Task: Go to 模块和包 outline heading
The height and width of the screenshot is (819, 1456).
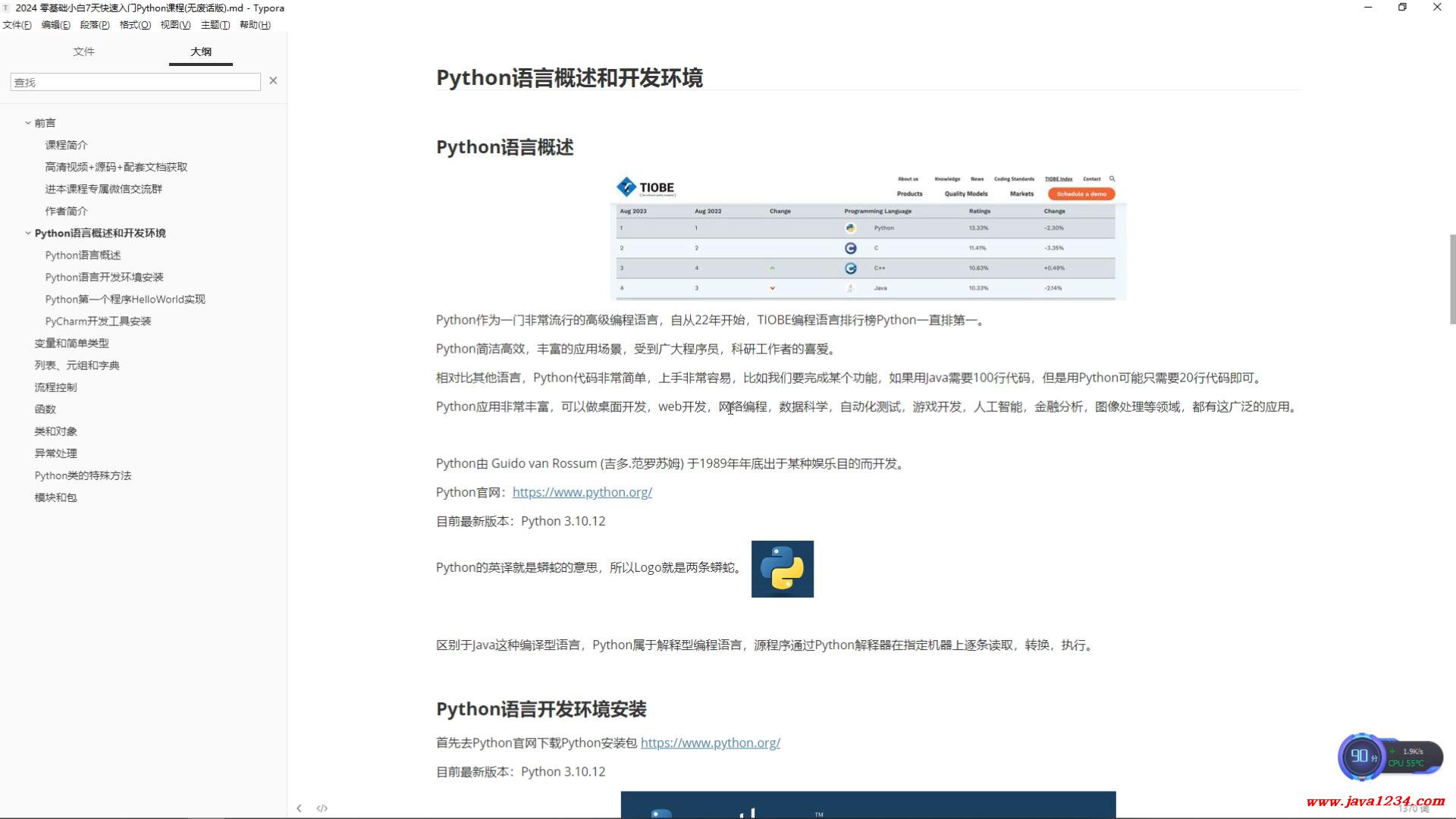Action: (x=55, y=497)
